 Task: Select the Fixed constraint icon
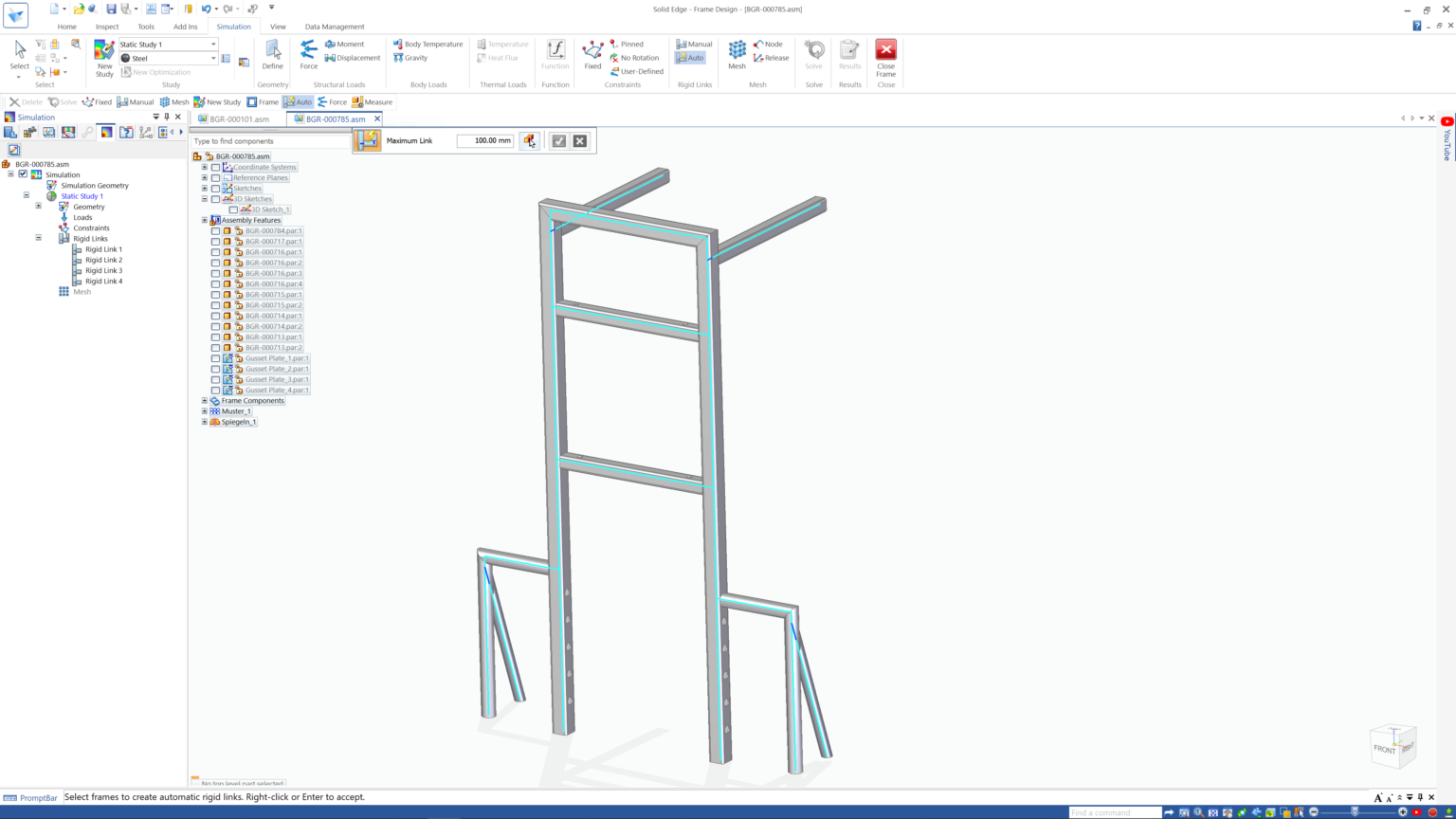coord(592,53)
